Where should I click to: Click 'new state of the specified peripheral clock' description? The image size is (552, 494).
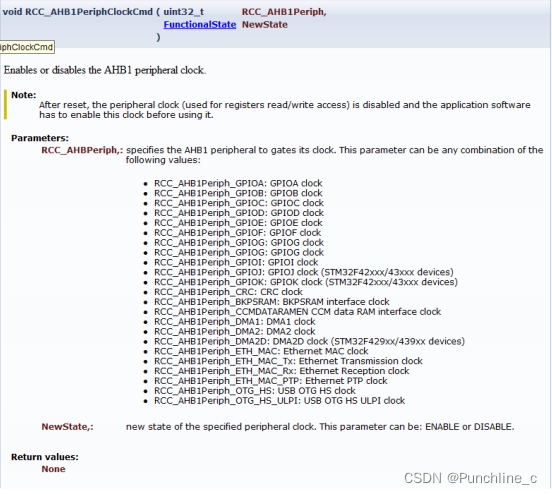coord(320,427)
